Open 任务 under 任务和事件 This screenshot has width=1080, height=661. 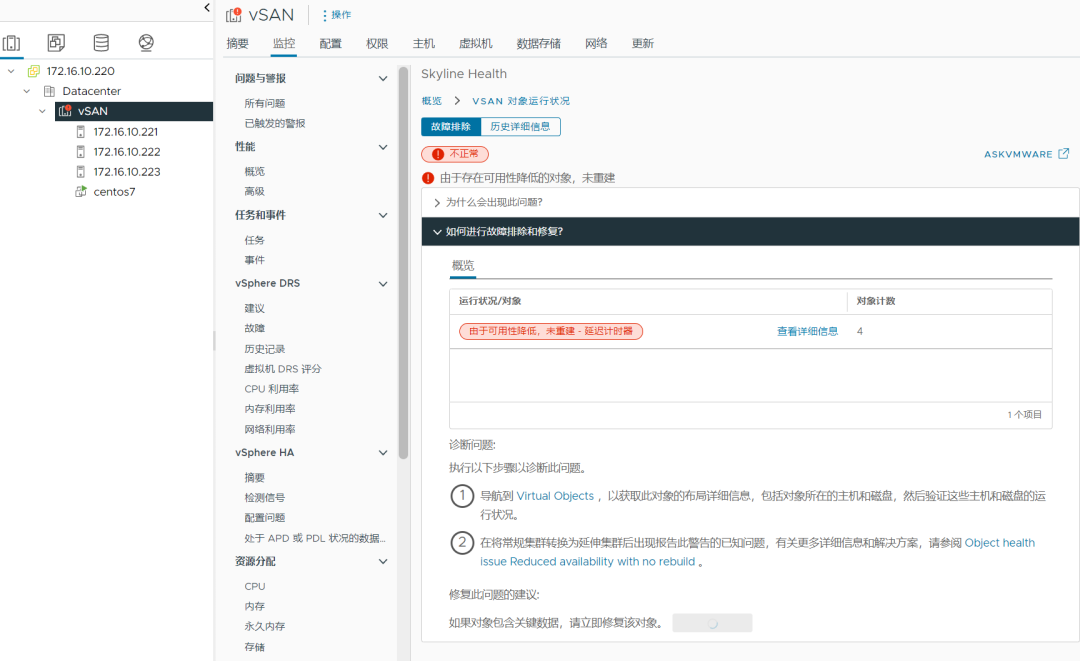pos(254,240)
